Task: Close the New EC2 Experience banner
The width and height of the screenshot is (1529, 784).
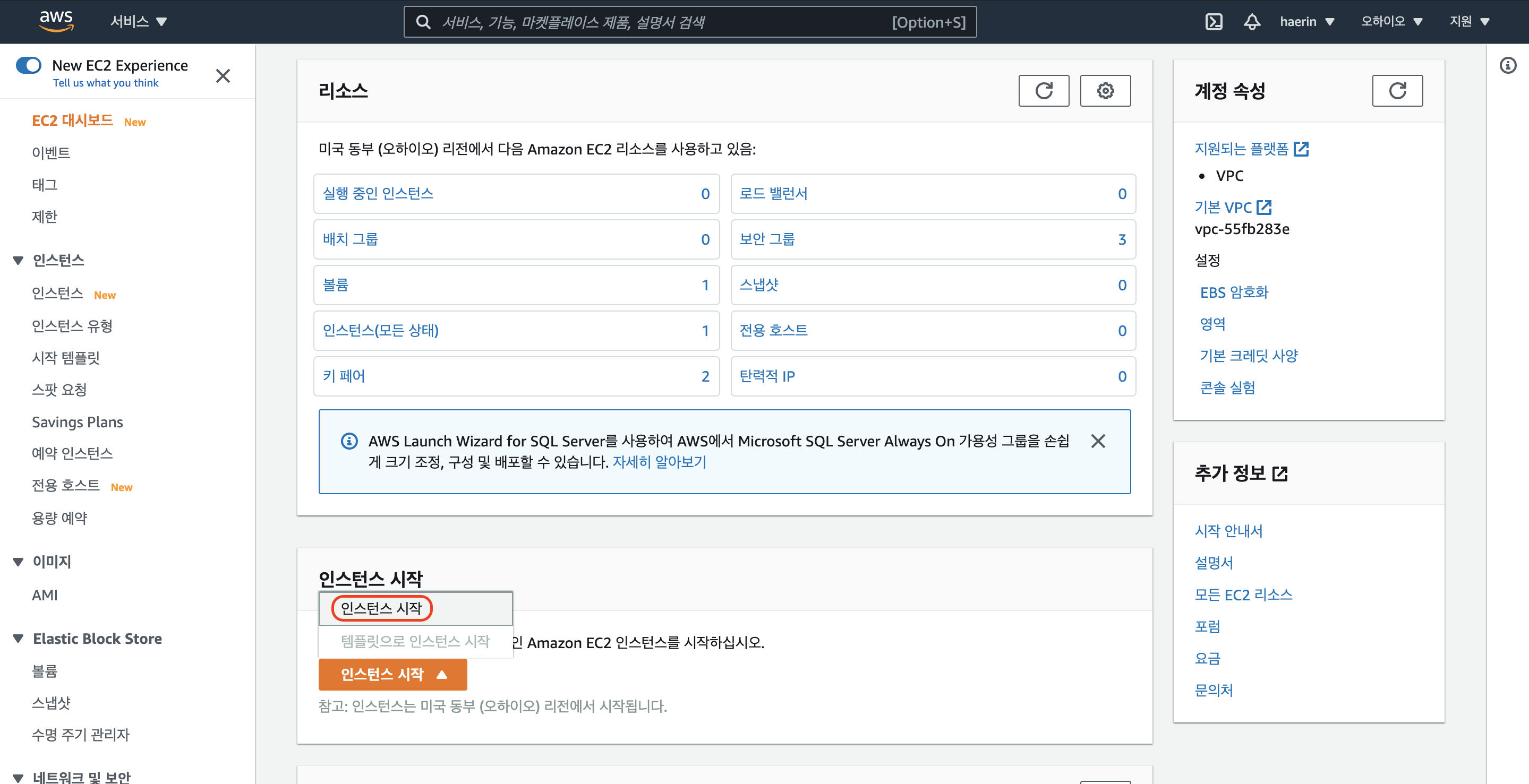Action: [x=223, y=76]
